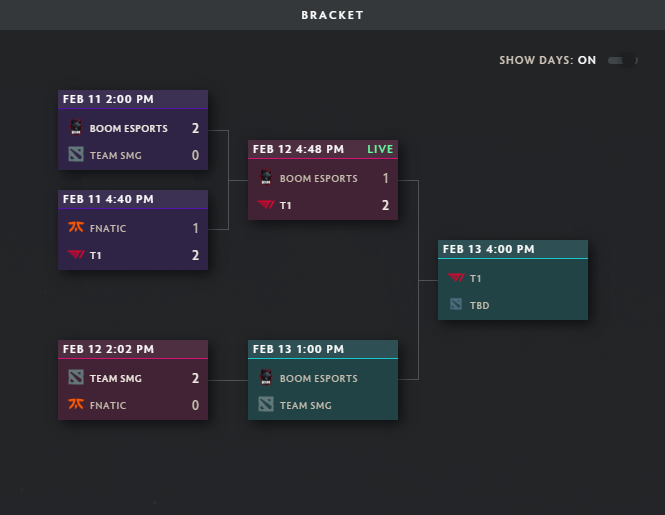The width and height of the screenshot is (665, 515).
Task: Select the Feb 12 2:02 PM match header
Action: [108, 349]
